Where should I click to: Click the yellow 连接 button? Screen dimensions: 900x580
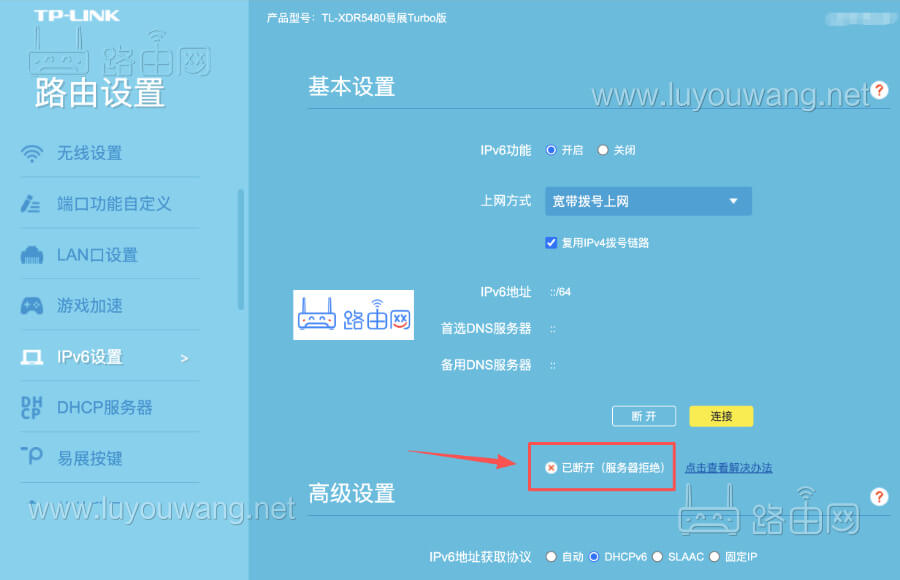pos(721,416)
